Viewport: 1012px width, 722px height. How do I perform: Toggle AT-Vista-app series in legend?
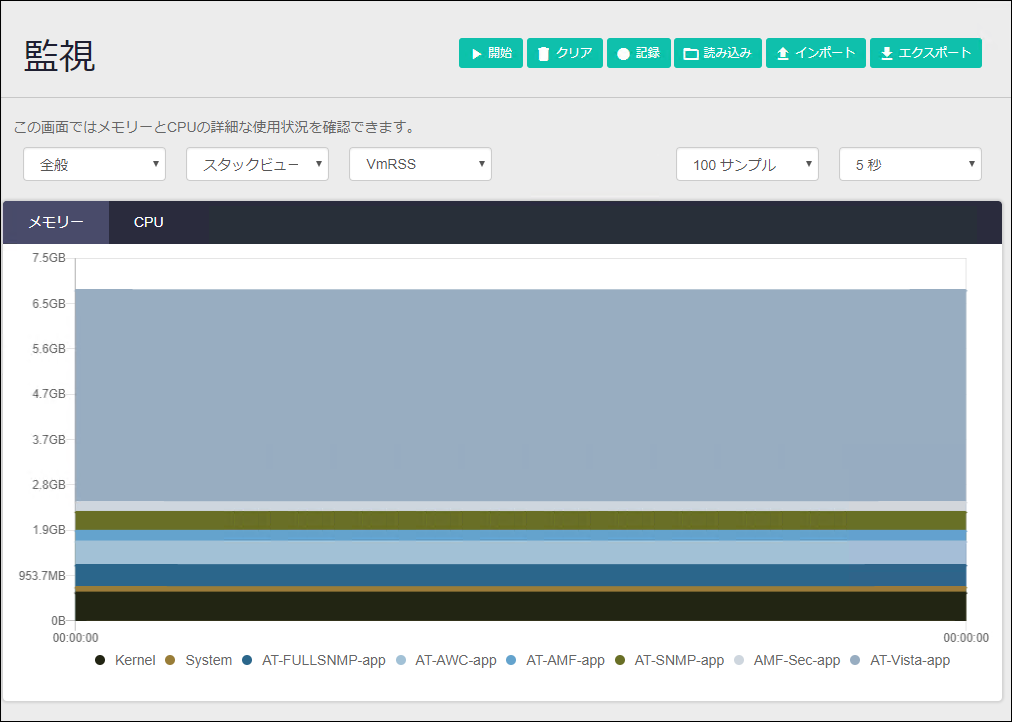(x=900, y=660)
